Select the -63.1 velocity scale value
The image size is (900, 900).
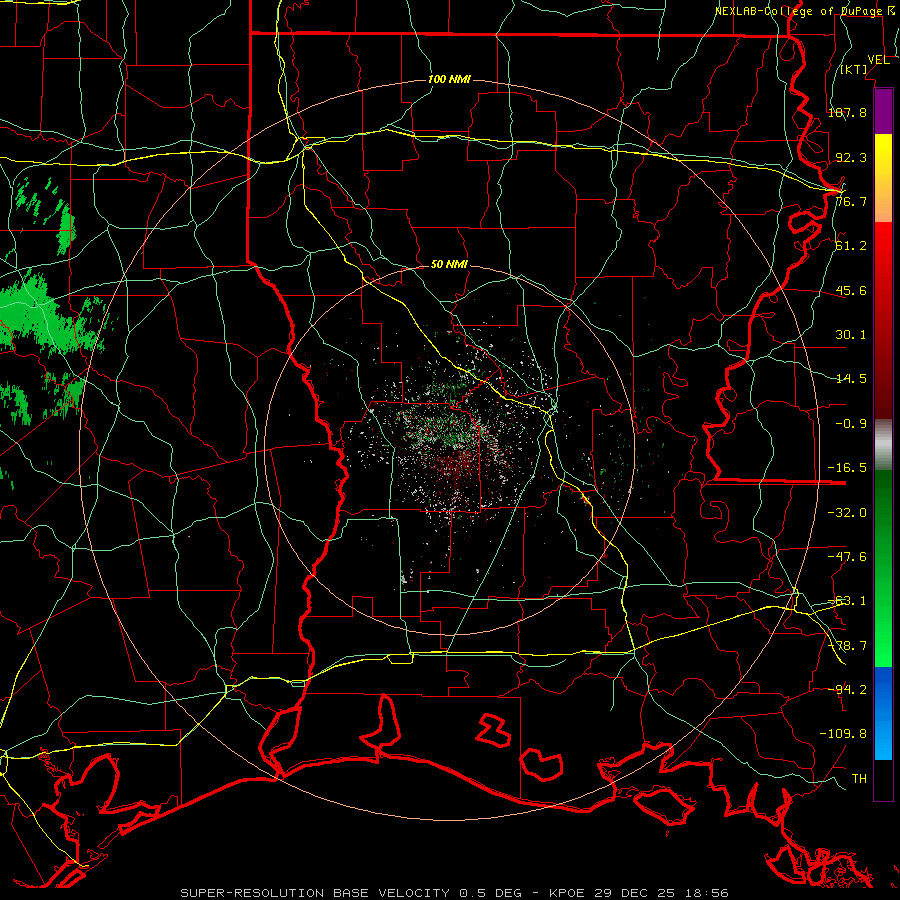click(847, 601)
